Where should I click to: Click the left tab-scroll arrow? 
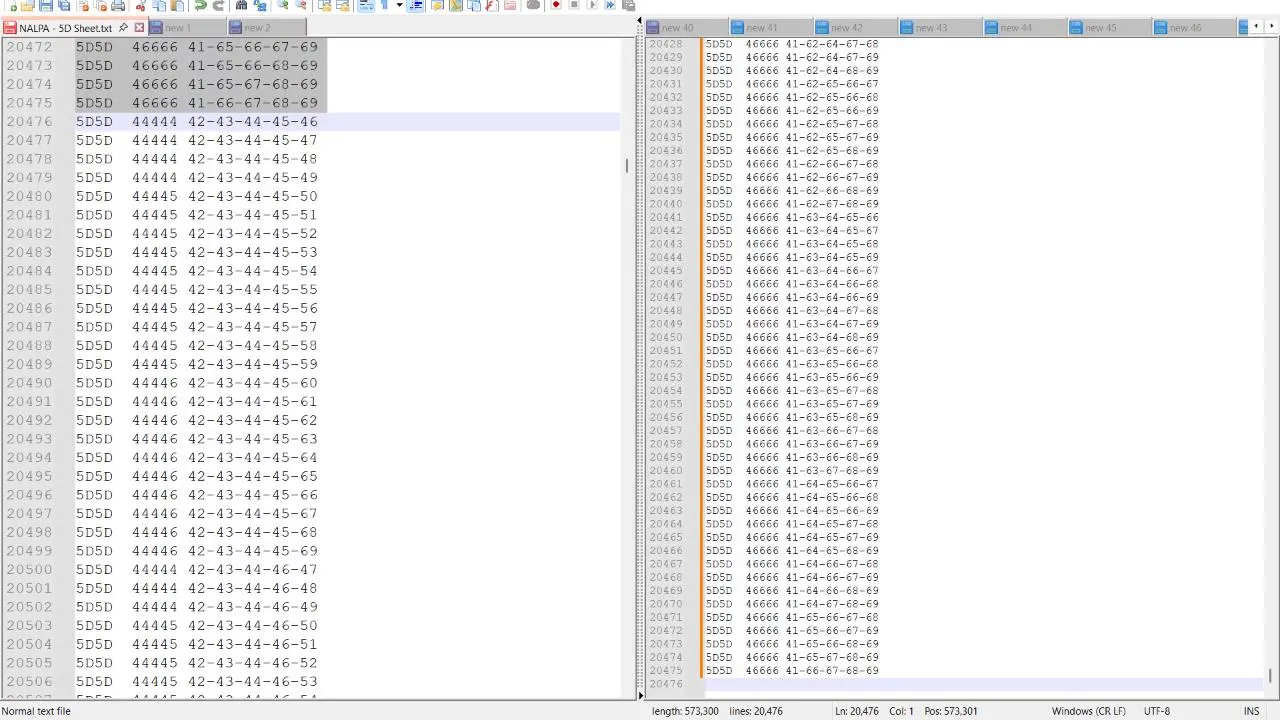1256,27
